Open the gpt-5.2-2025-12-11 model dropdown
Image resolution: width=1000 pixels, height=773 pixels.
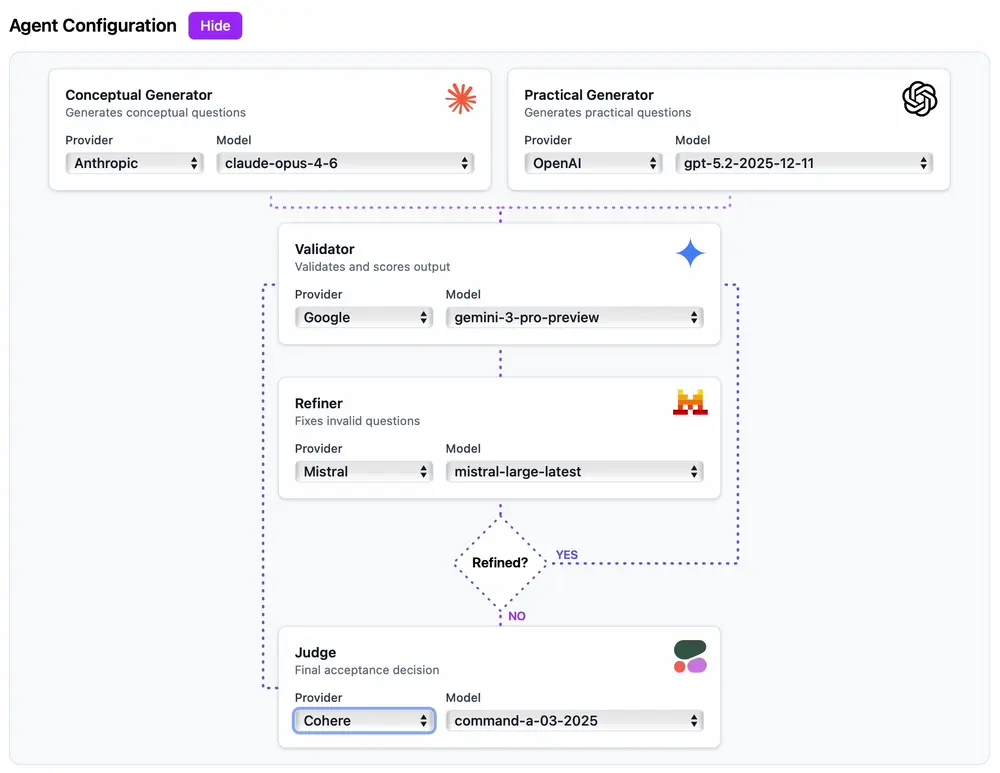tap(804, 163)
